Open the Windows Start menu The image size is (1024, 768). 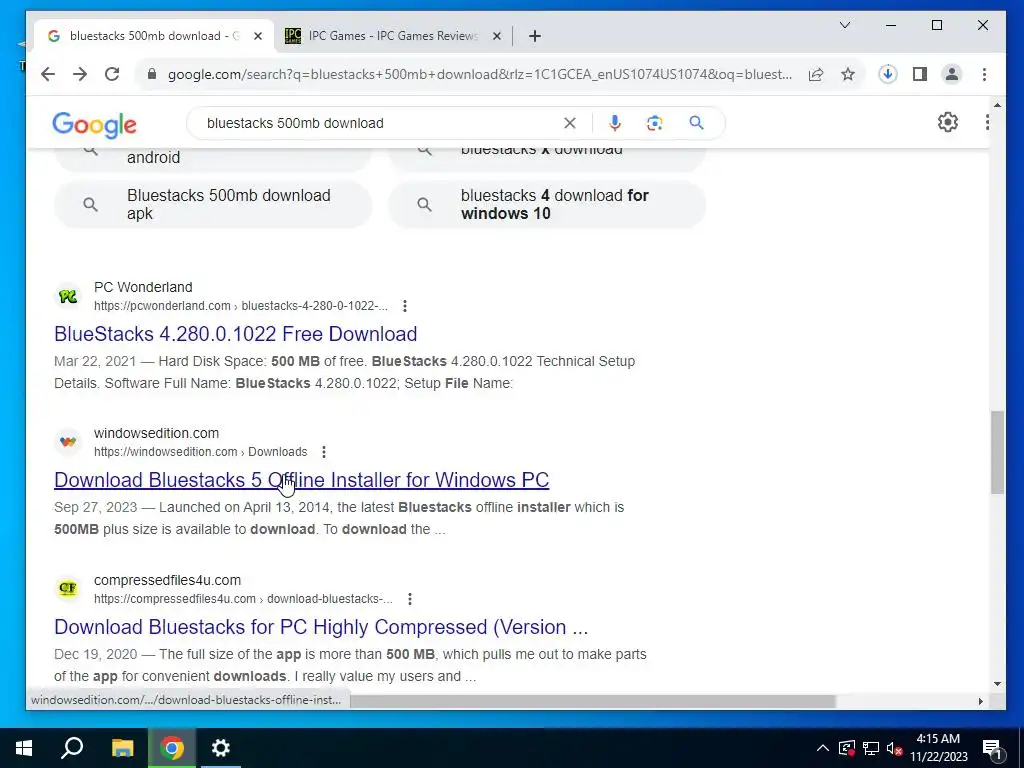[24, 748]
